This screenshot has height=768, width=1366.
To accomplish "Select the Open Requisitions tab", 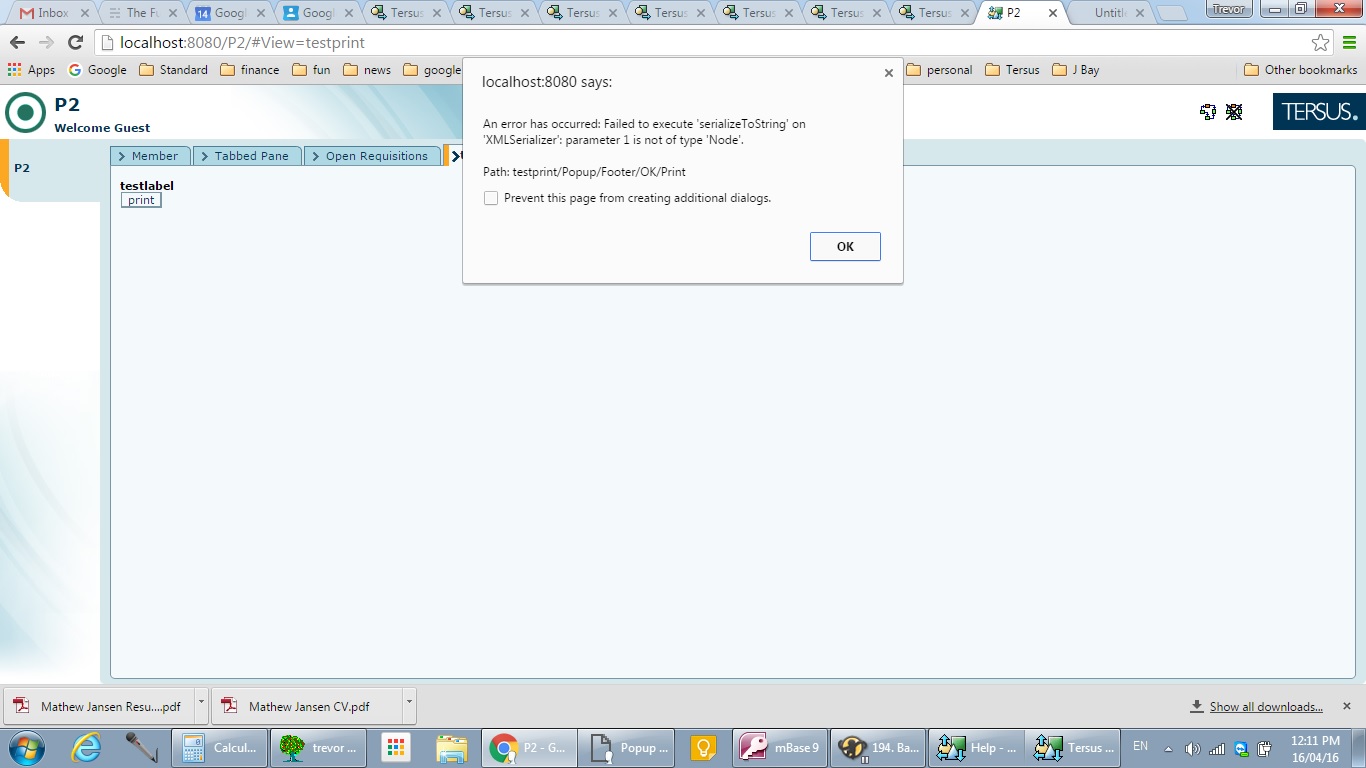I will coord(371,156).
